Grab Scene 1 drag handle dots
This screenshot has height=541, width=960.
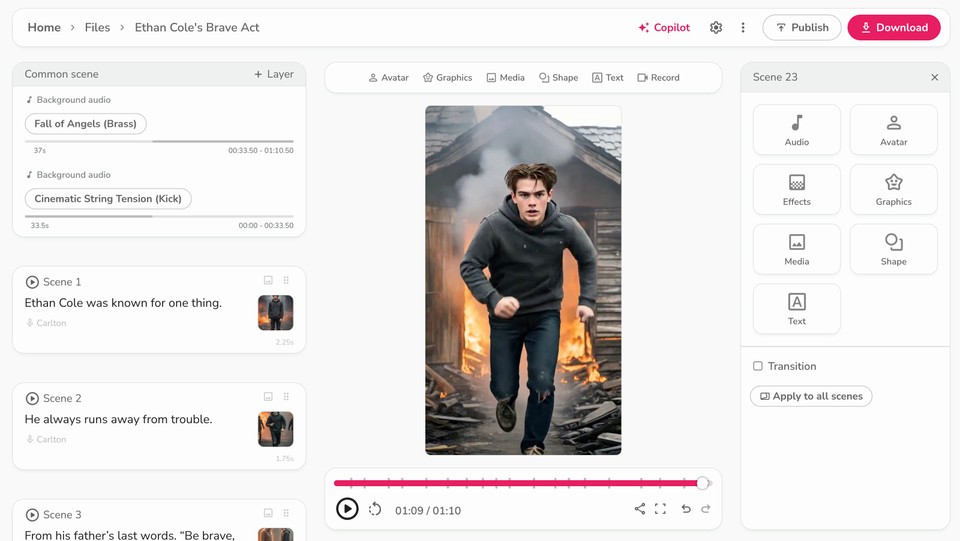tap(286, 280)
